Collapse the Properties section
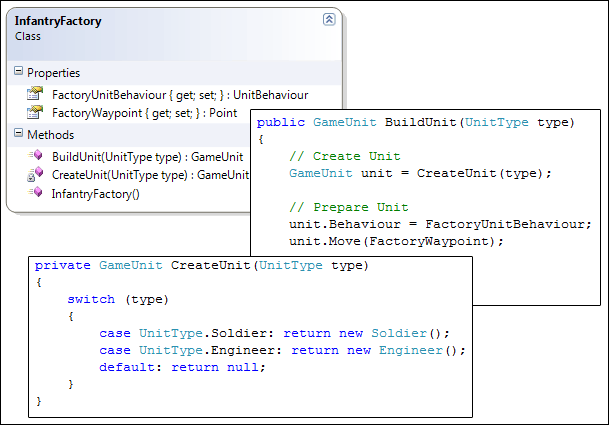 pyautogui.click(x=18, y=71)
